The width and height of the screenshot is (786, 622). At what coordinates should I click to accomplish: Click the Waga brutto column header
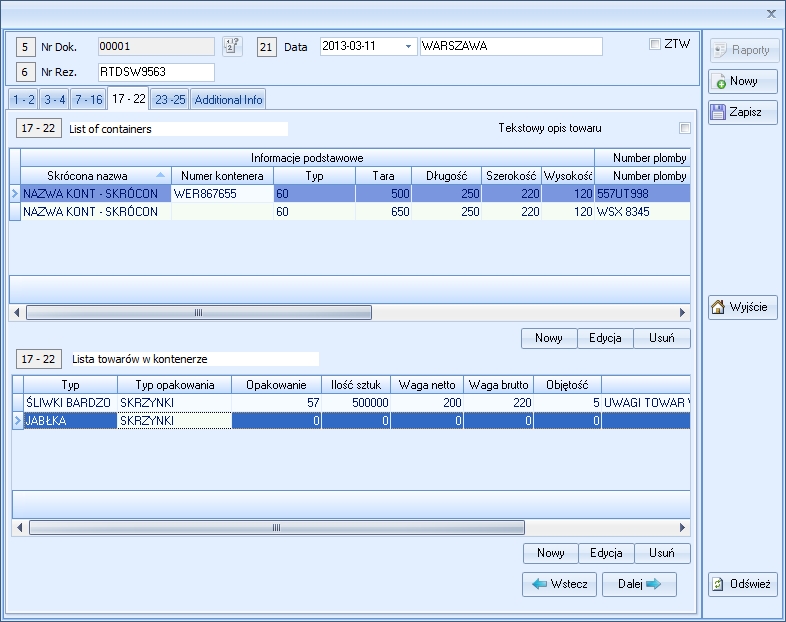point(498,385)
